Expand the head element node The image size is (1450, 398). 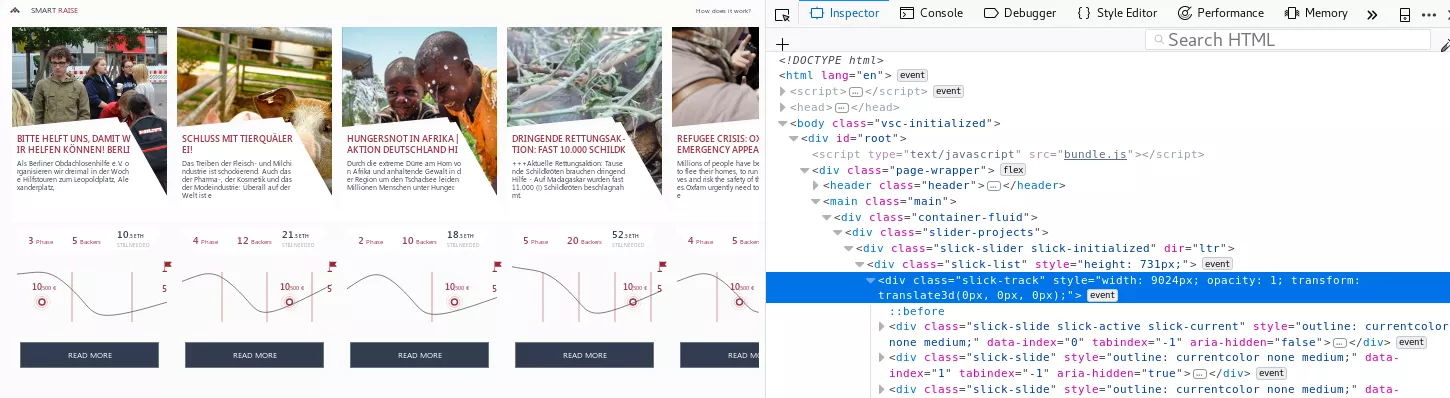(783, 107)
